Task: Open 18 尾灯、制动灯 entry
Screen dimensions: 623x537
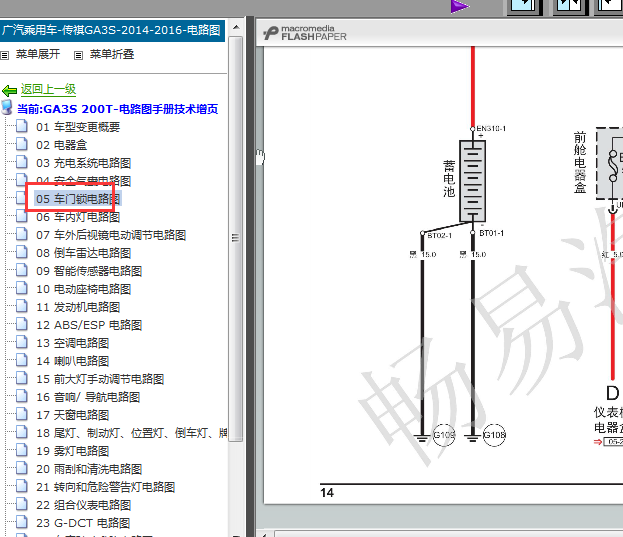Action: click(131, 433)
